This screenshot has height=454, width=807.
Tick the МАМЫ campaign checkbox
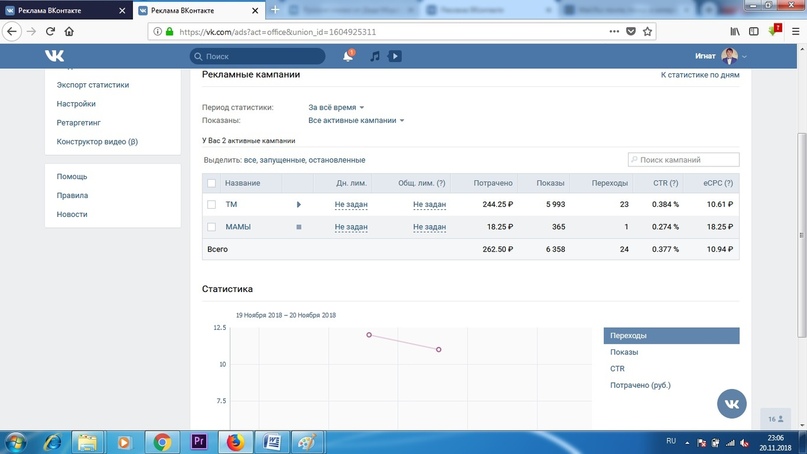click(x=212, y=226)
